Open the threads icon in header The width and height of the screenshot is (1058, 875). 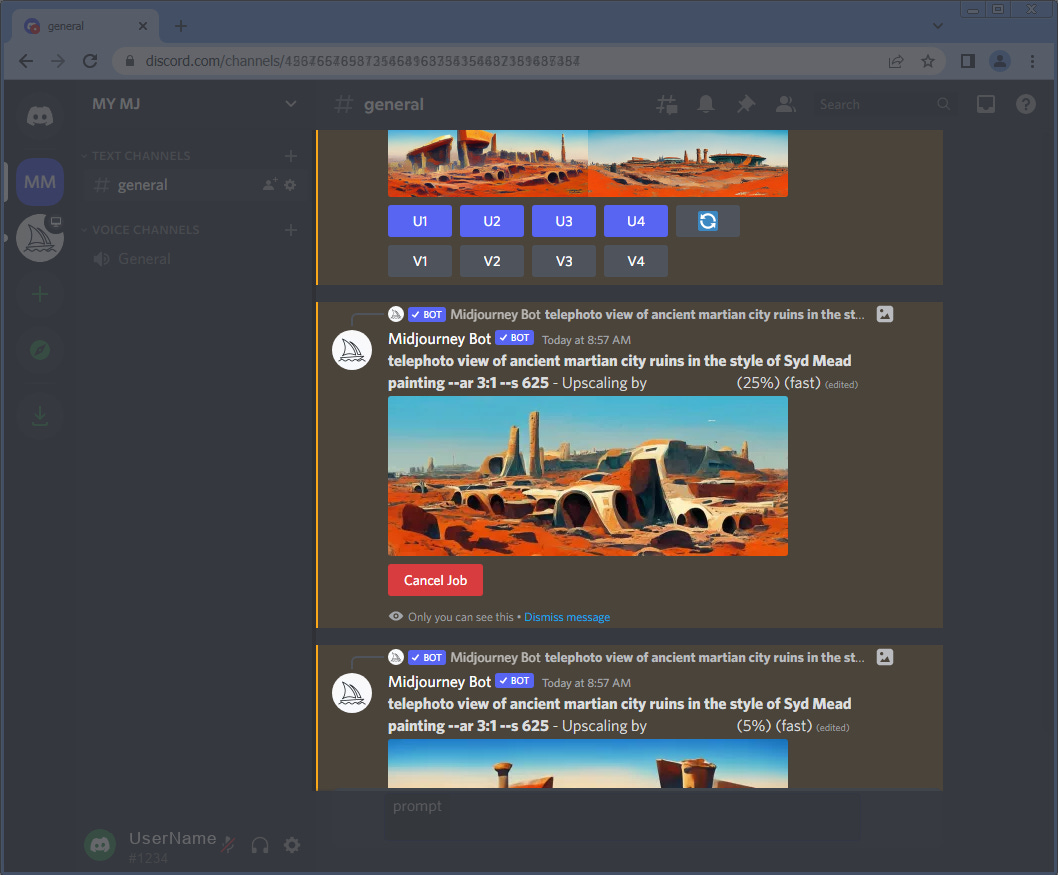(667, 105)
